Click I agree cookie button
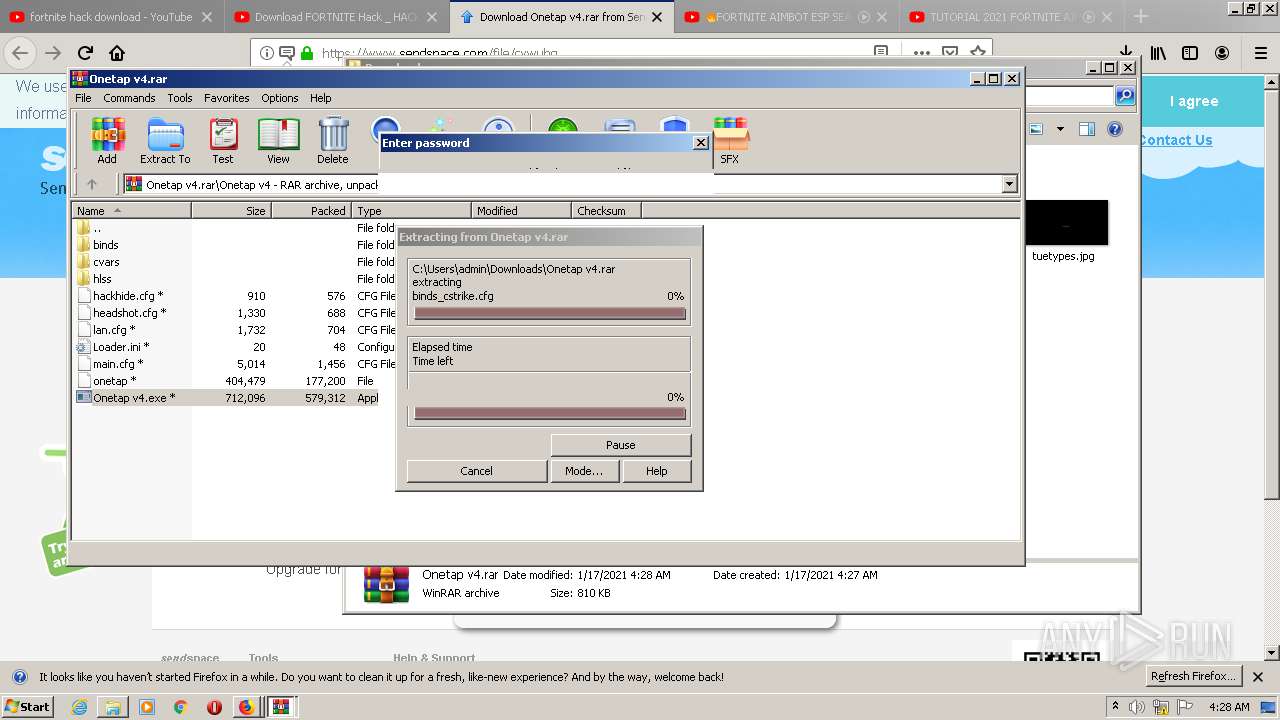The width and height of the screenshot is (1280, 720). [x=1194, y=101]
